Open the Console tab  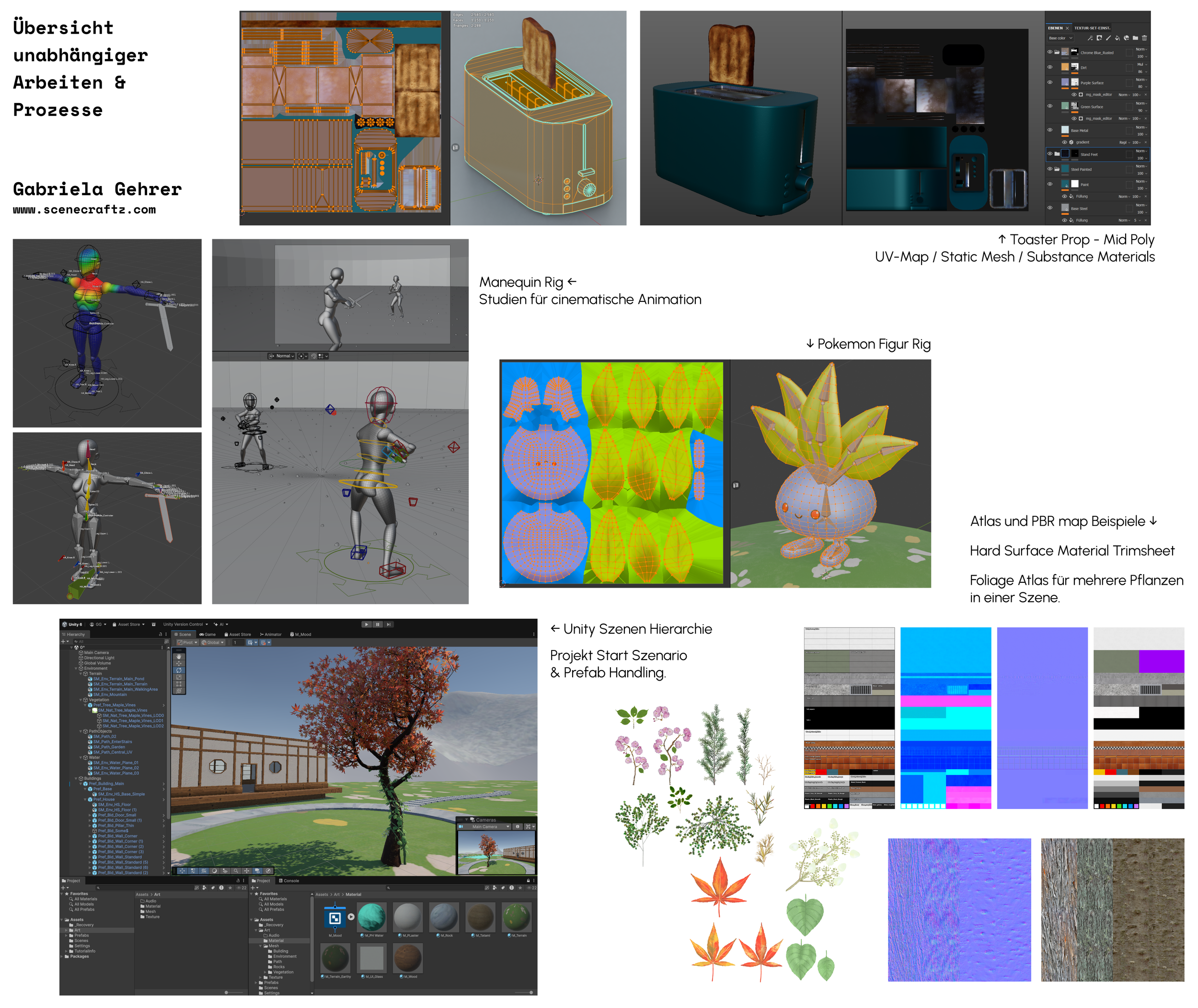pos(289,881)
